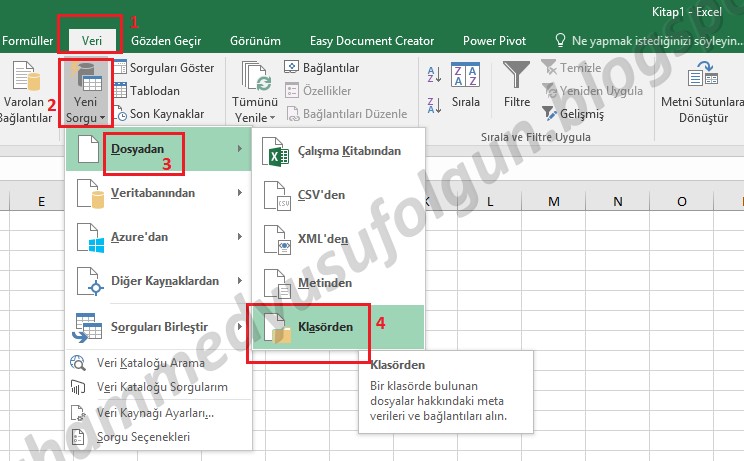Select the Metinden text file icon
The width and height of the screenshot is (744, 461).
pos(278,283)
